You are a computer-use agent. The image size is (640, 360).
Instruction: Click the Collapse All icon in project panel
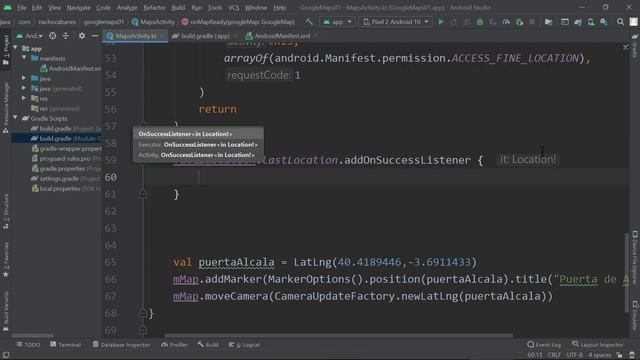click(x=66, y=36)
